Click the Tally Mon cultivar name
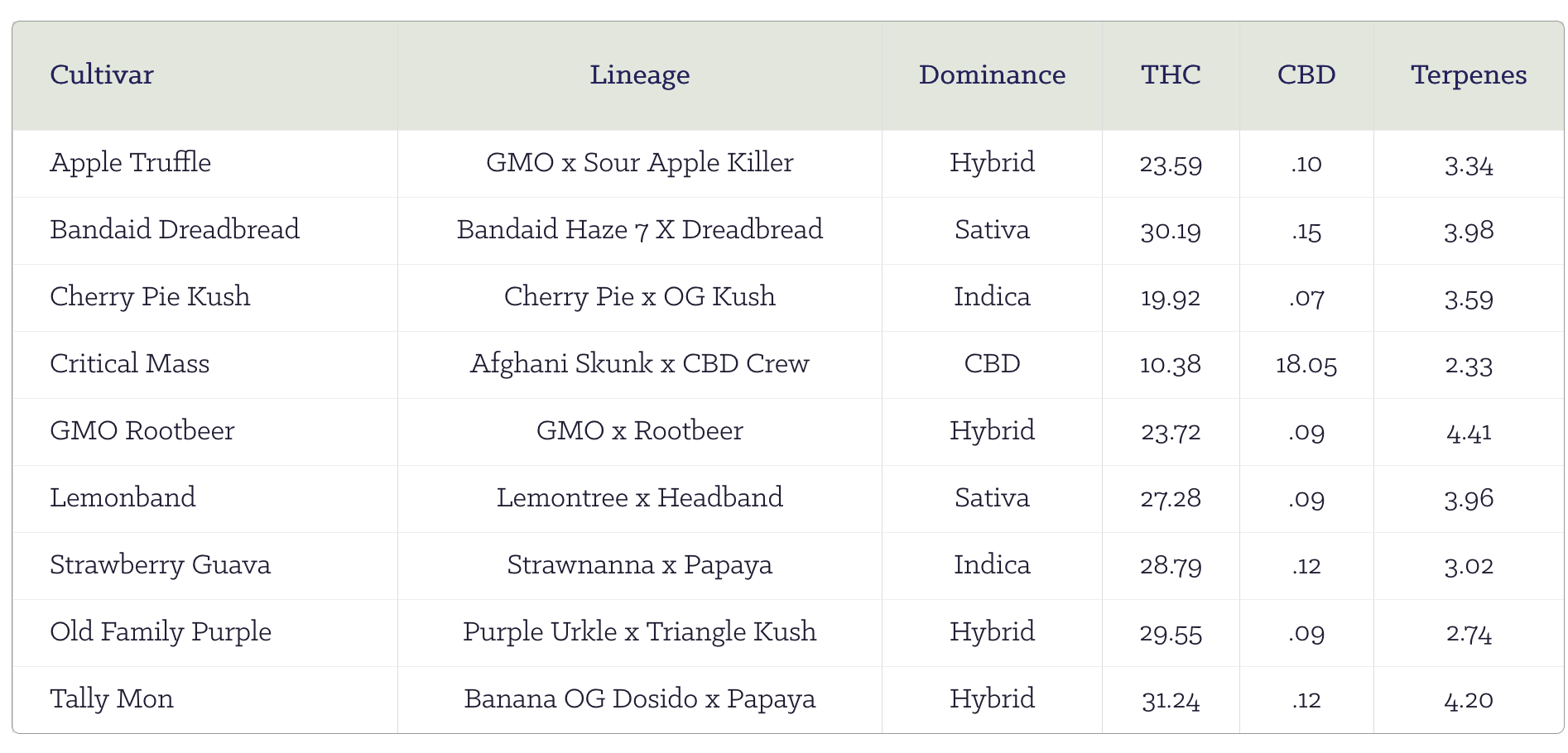1568x753 pixels. (x=112, y=699)
